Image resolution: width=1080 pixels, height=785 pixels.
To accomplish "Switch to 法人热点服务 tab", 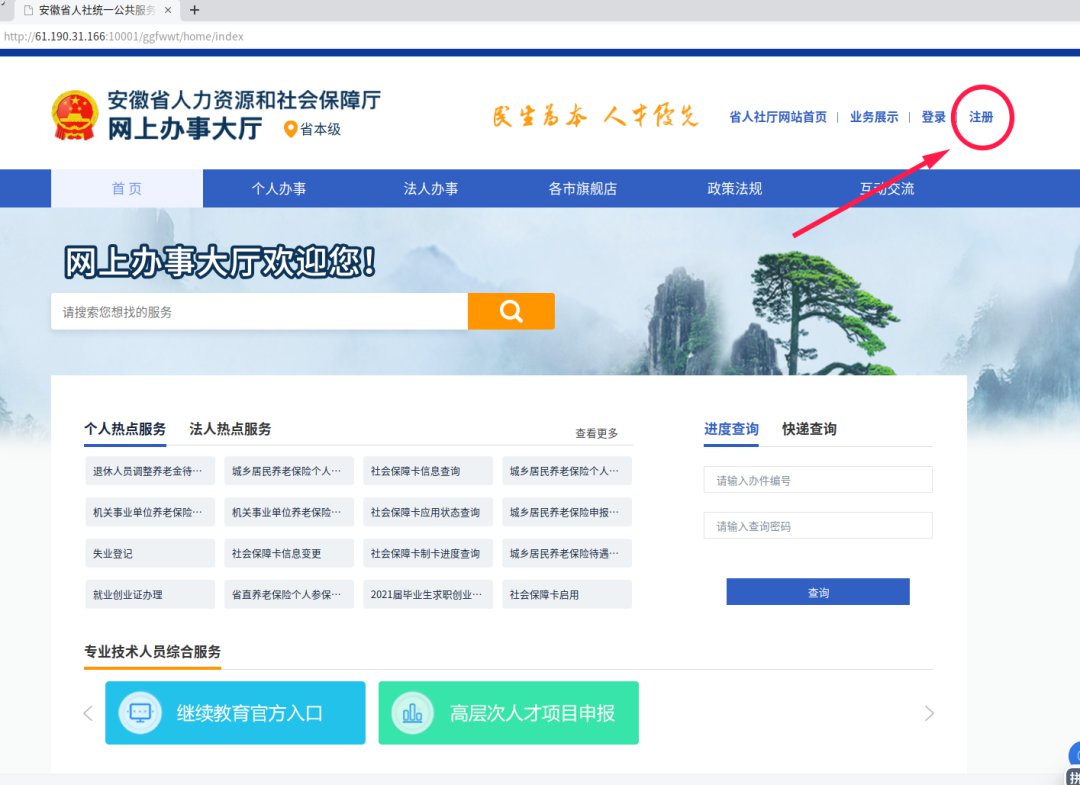I will pos(230,429).
